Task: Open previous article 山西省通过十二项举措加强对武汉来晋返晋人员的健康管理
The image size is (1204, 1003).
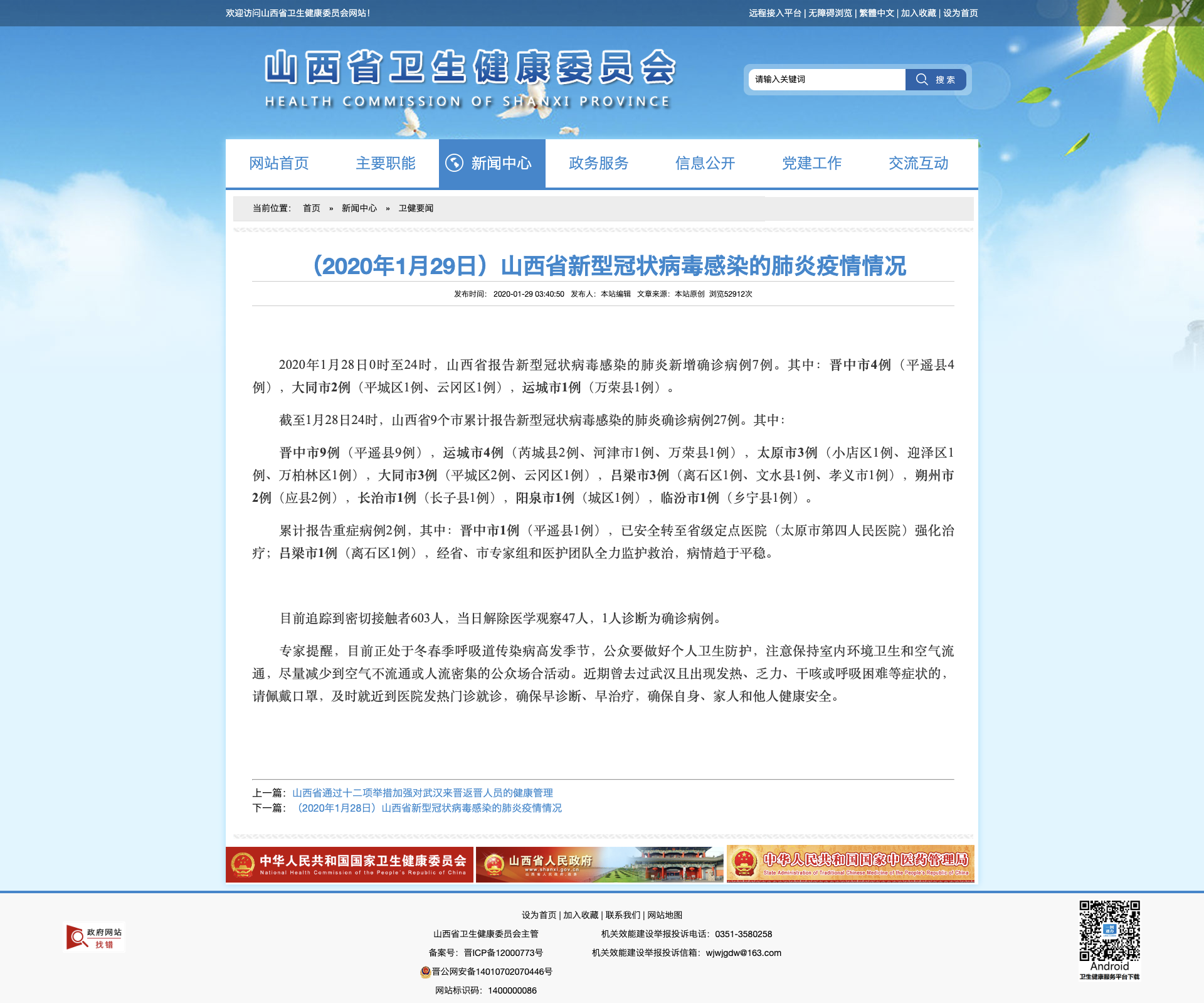Action: pyautogui.click(x=423, y=793)
